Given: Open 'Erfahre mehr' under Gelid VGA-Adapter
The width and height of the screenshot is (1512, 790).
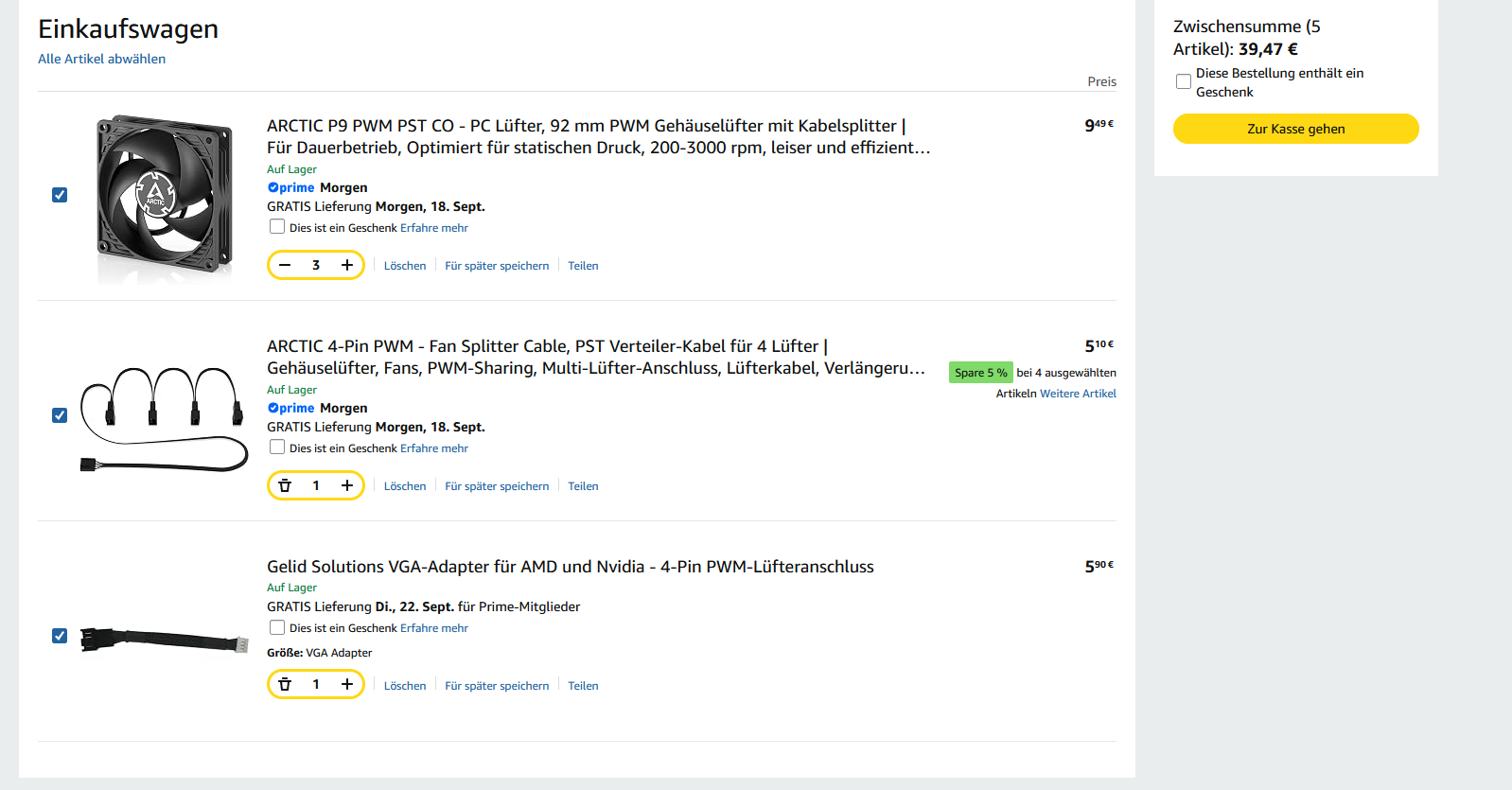Looking at the screenshot, I should point(434,628).
